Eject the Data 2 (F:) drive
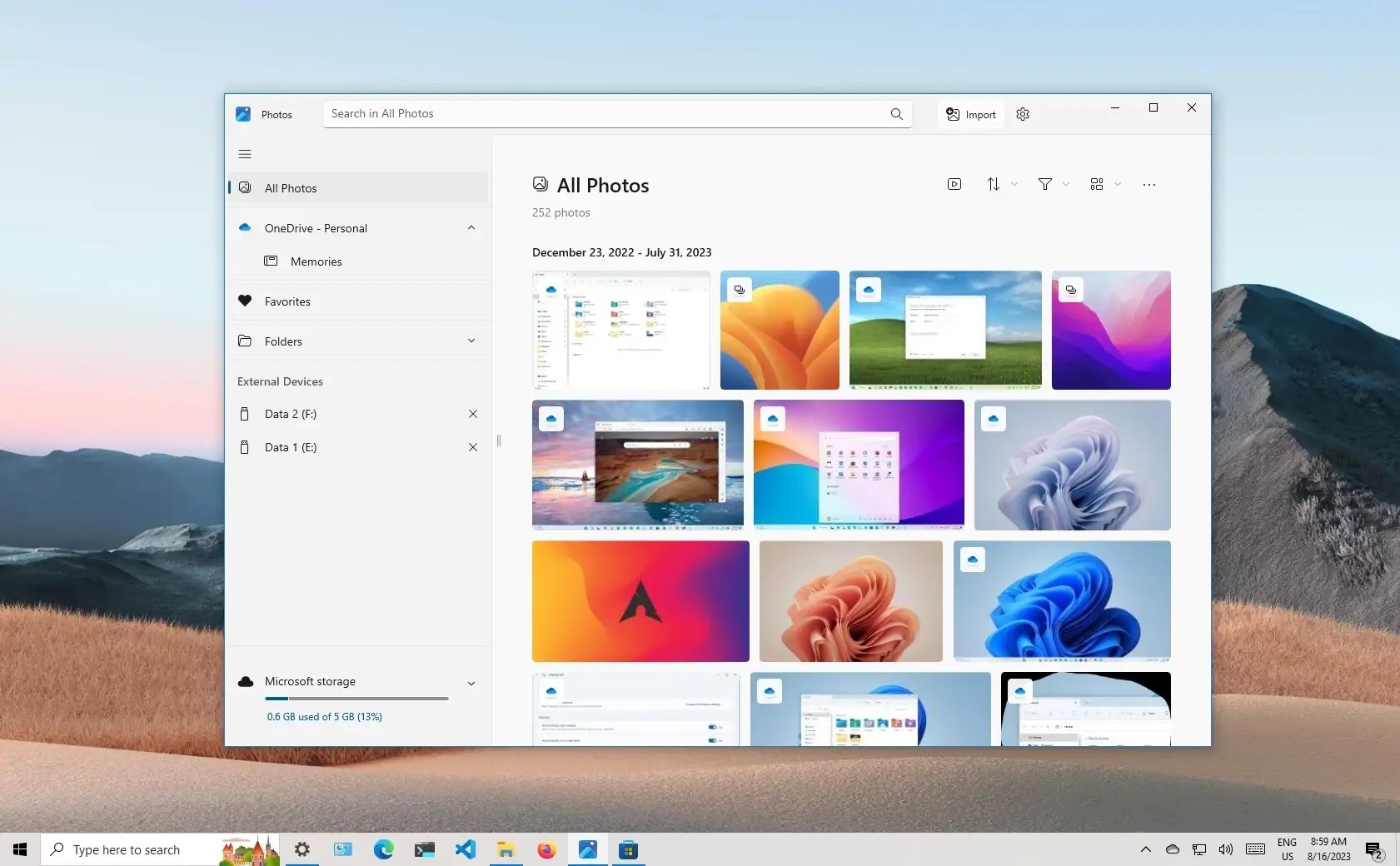Screen dimensions: 1400x866 [x=472, y=414]
